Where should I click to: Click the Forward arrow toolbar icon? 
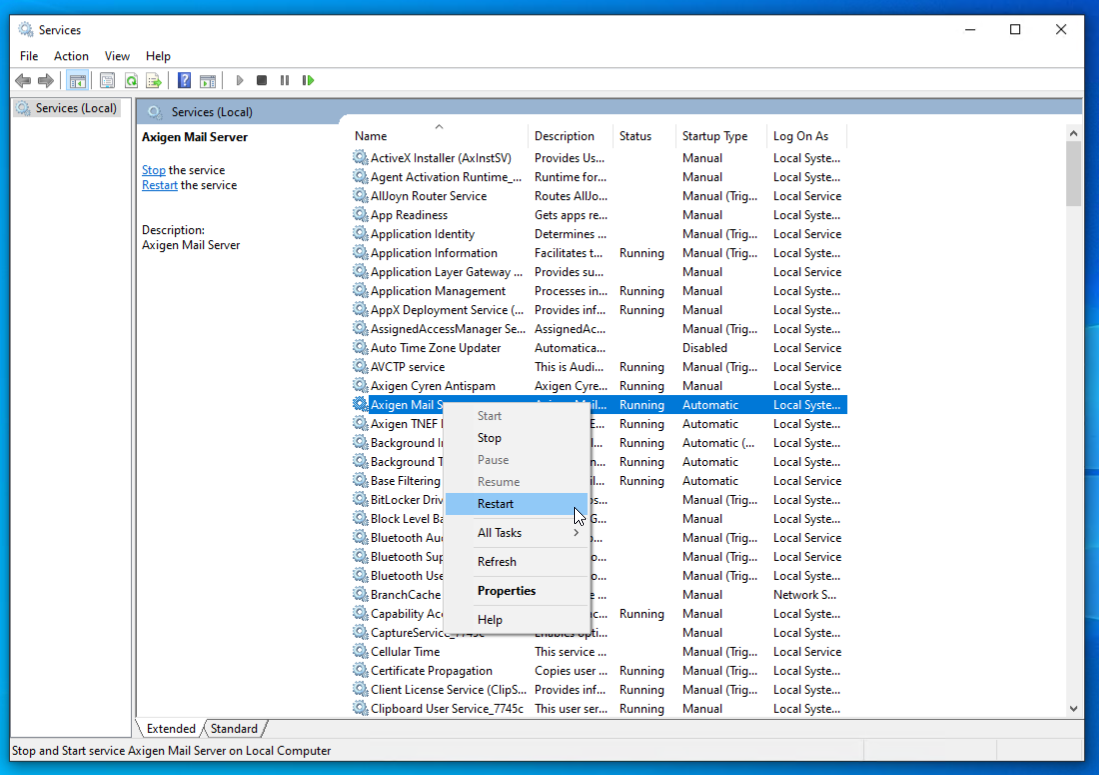[x=46, y=81]
